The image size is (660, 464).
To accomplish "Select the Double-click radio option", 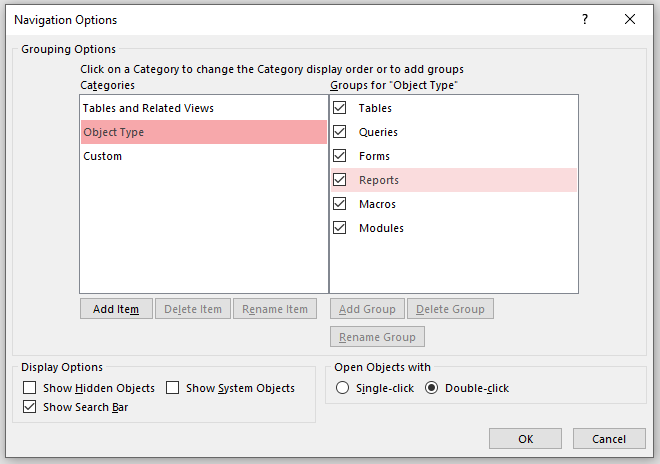I will click(431, 387).
